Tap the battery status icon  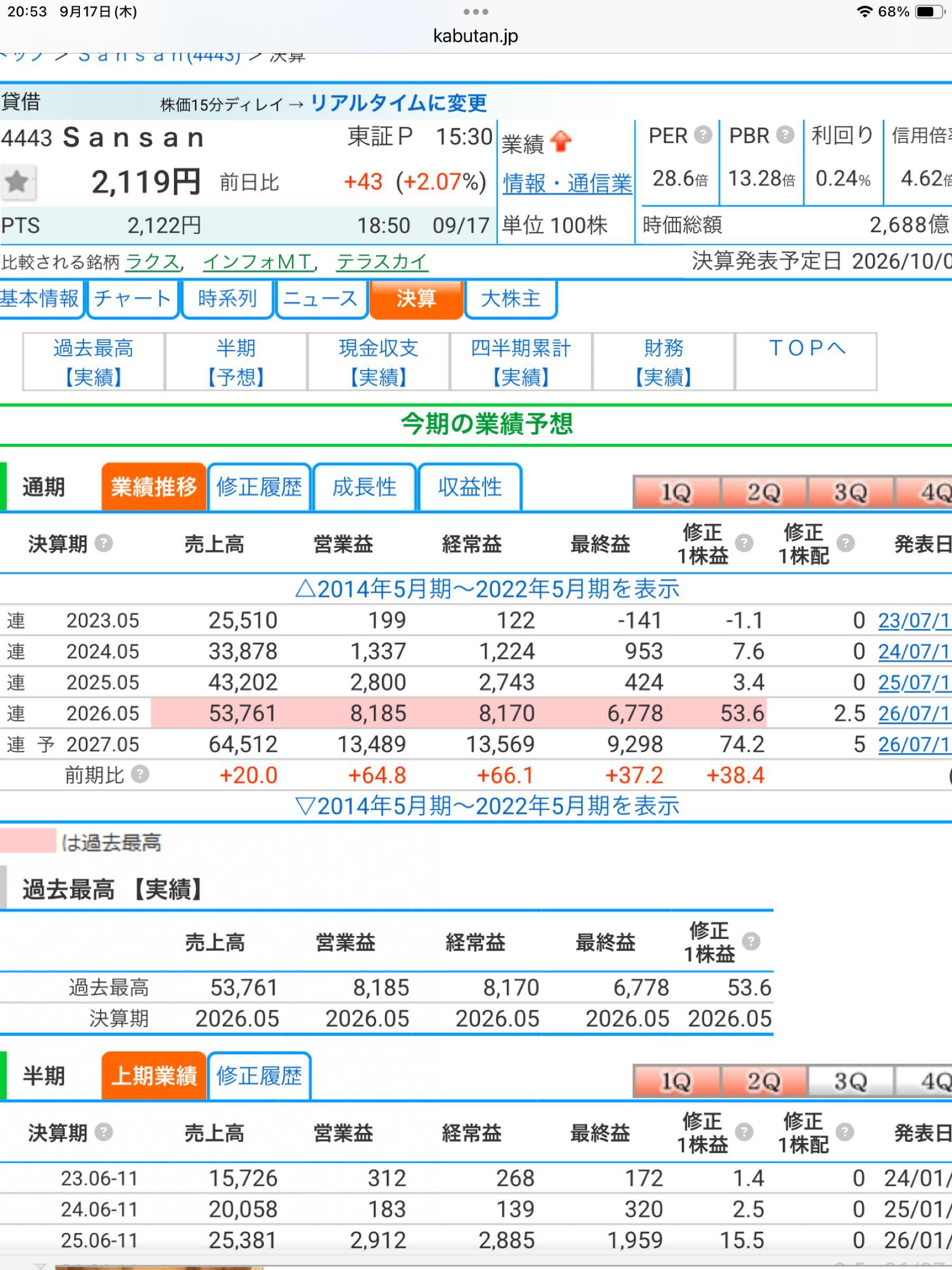coord(930,12)
